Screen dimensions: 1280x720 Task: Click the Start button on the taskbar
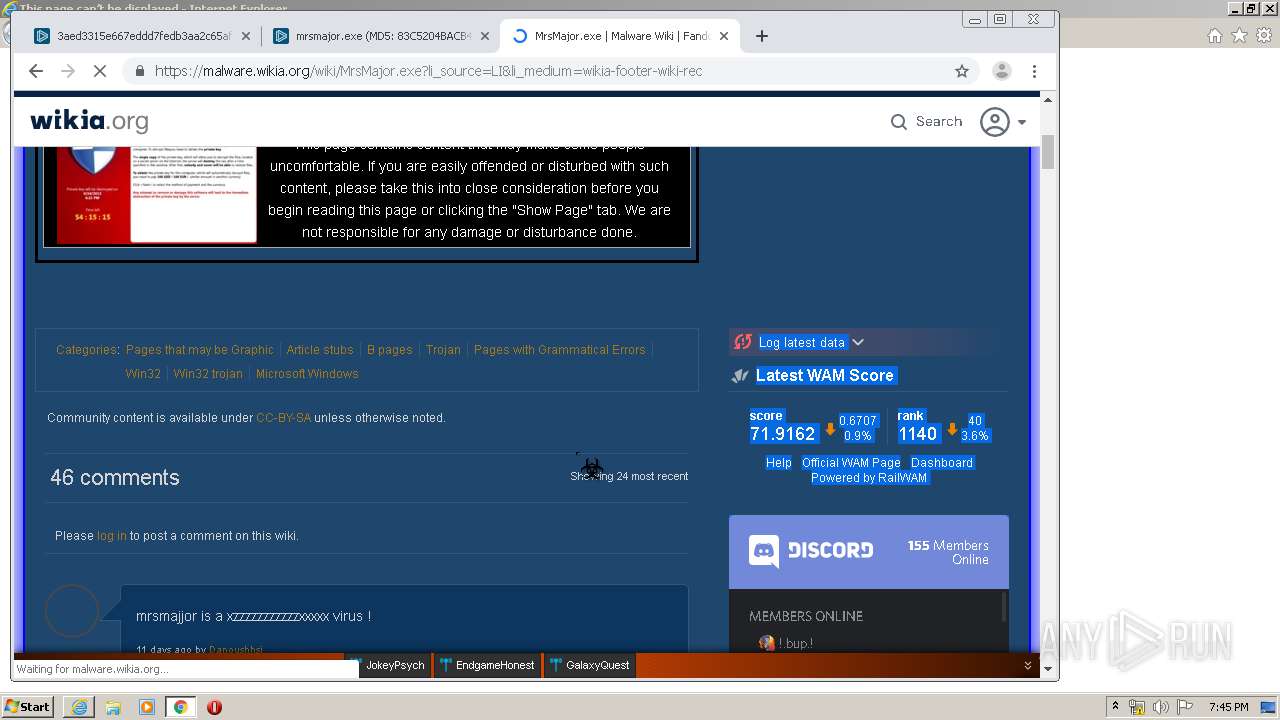(x=28, y=707)
